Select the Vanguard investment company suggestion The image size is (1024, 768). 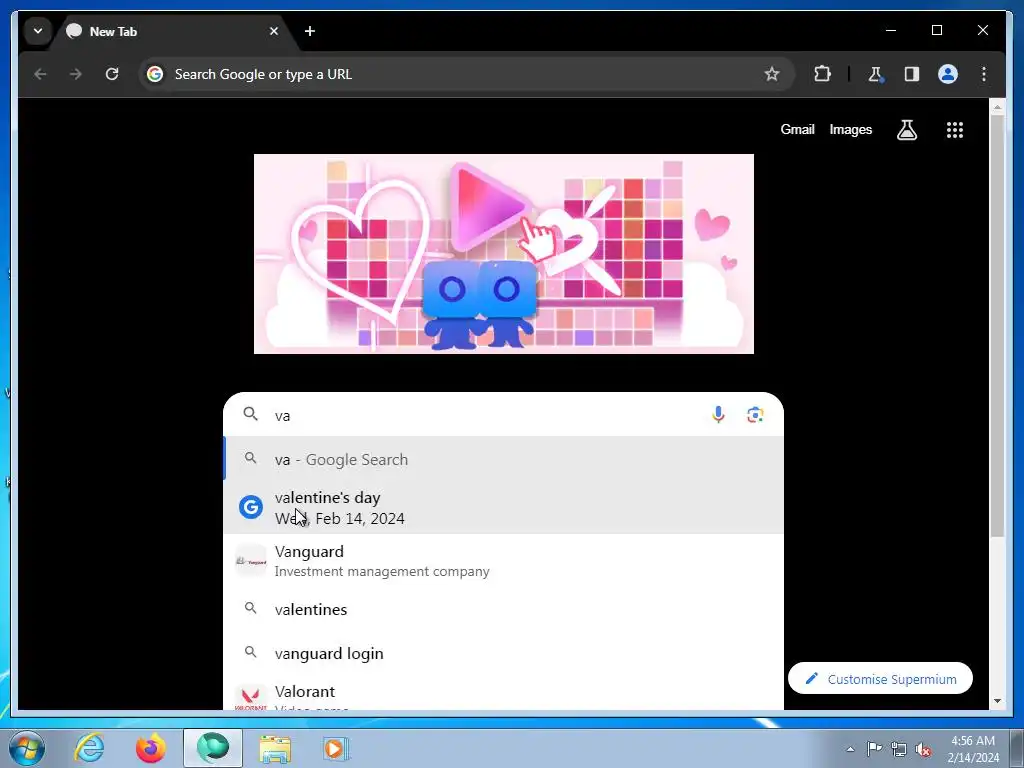point(504,561)
